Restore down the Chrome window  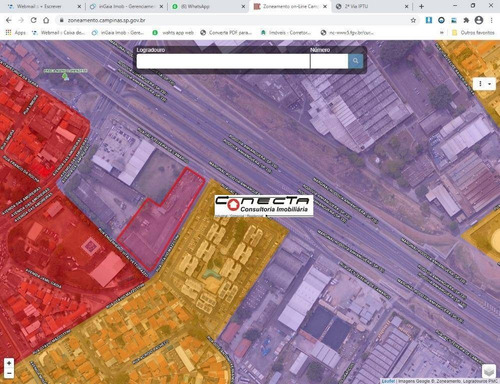click(473, 6)
